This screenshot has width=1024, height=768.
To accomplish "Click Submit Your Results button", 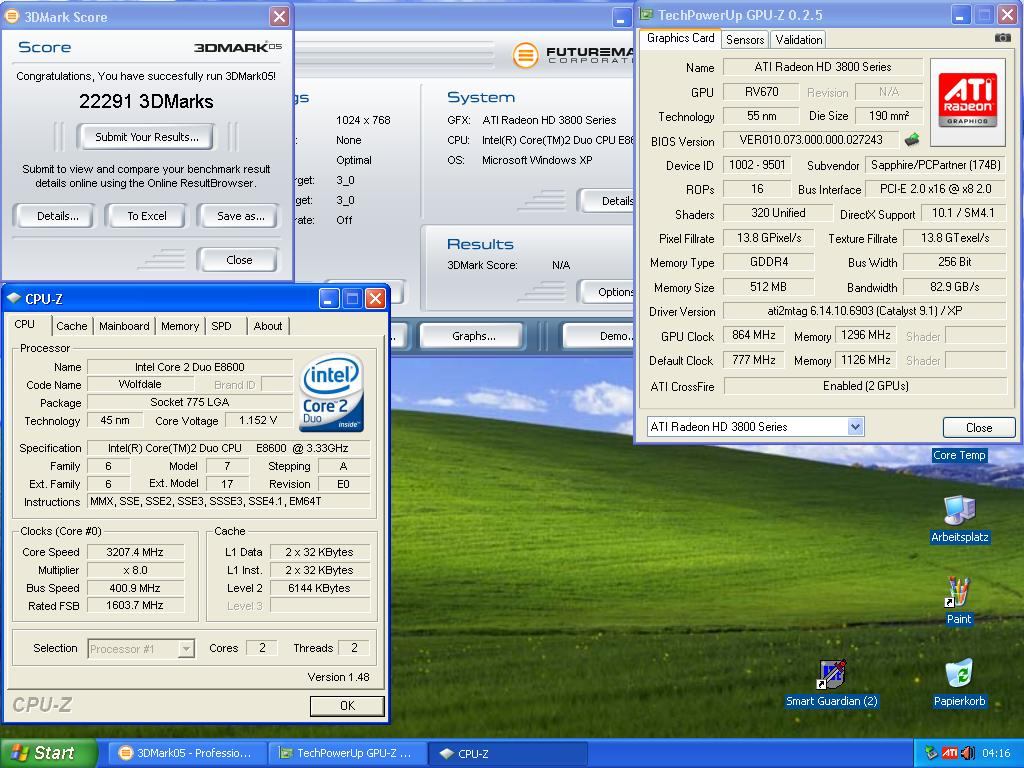I will pos(146,137).
